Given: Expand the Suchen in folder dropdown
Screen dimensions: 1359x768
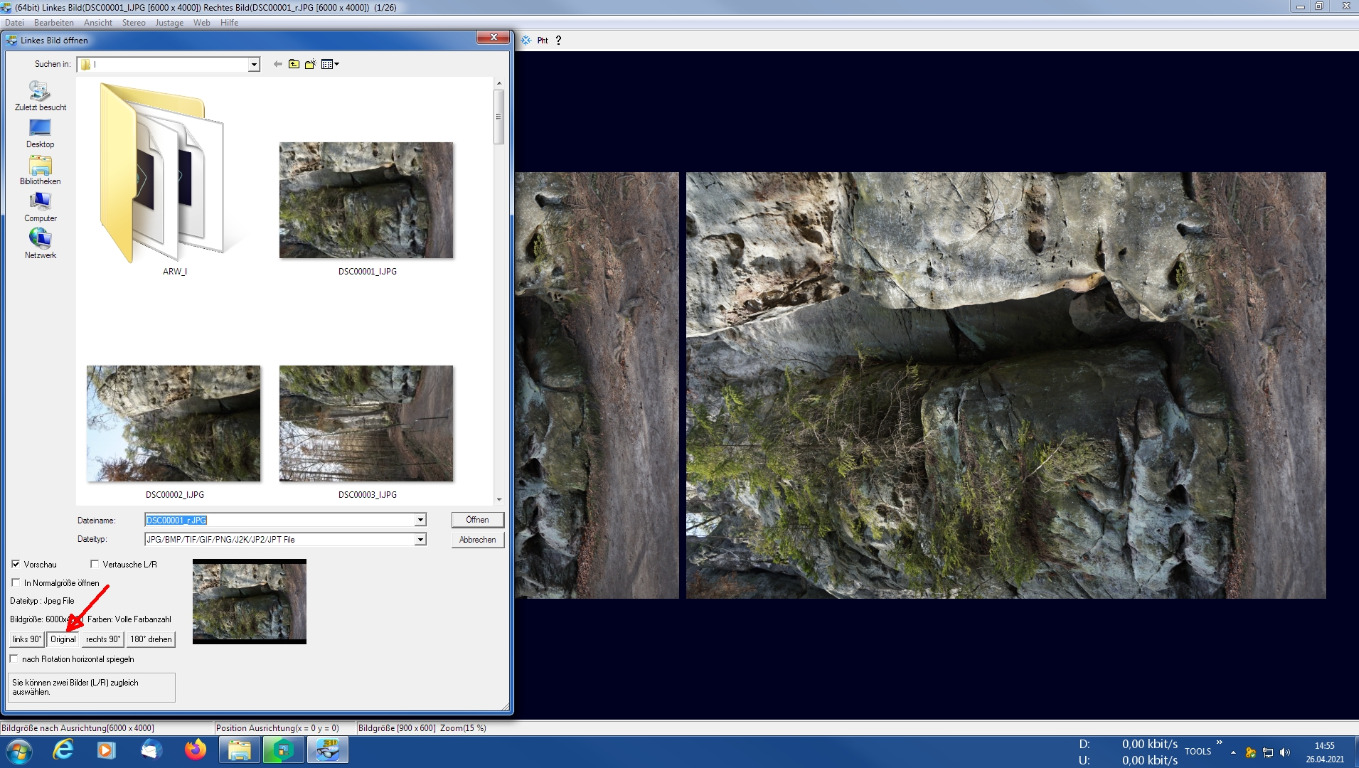Looking at the screenshot, I should click(253, 64).
